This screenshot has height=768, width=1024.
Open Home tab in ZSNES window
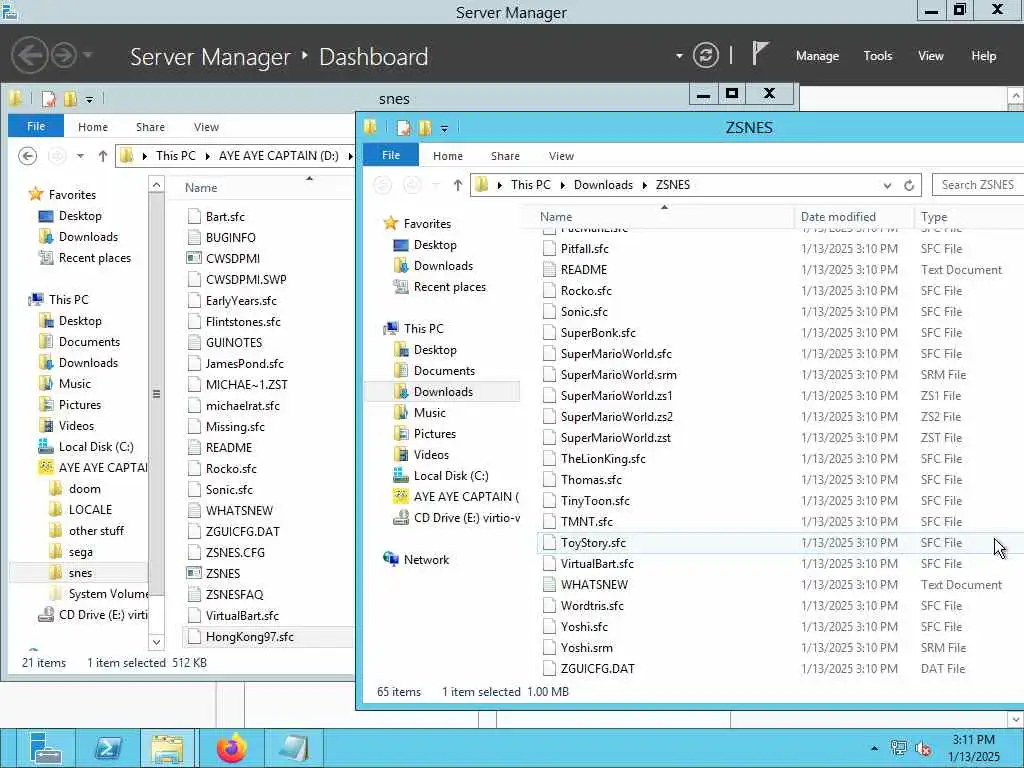pyautogui.click(x=447, y=156)
